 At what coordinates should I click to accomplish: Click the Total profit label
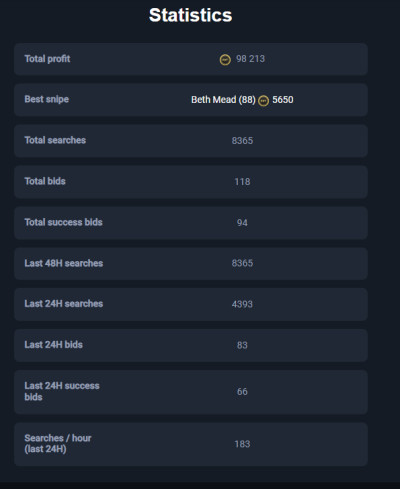(x=47, y=59)
